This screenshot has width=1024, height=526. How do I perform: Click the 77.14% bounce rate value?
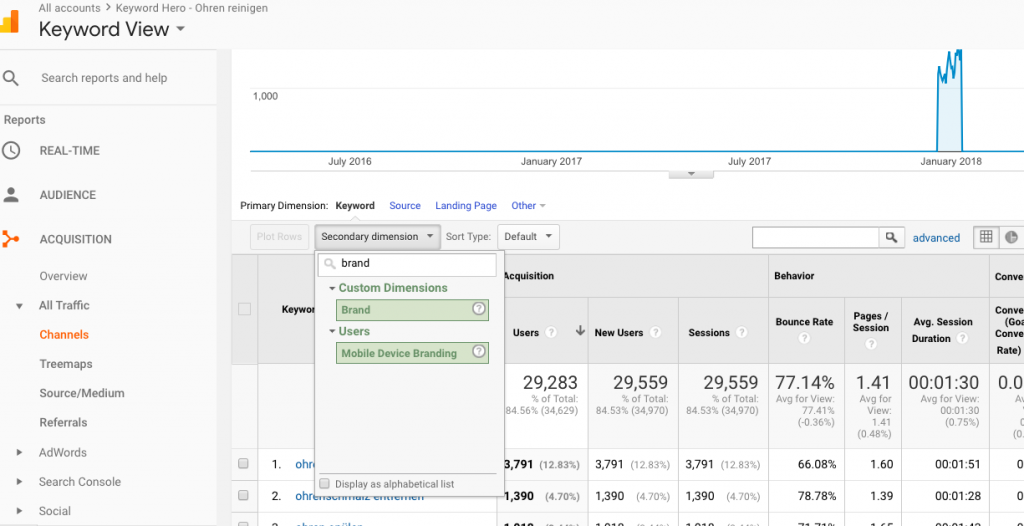805,382
